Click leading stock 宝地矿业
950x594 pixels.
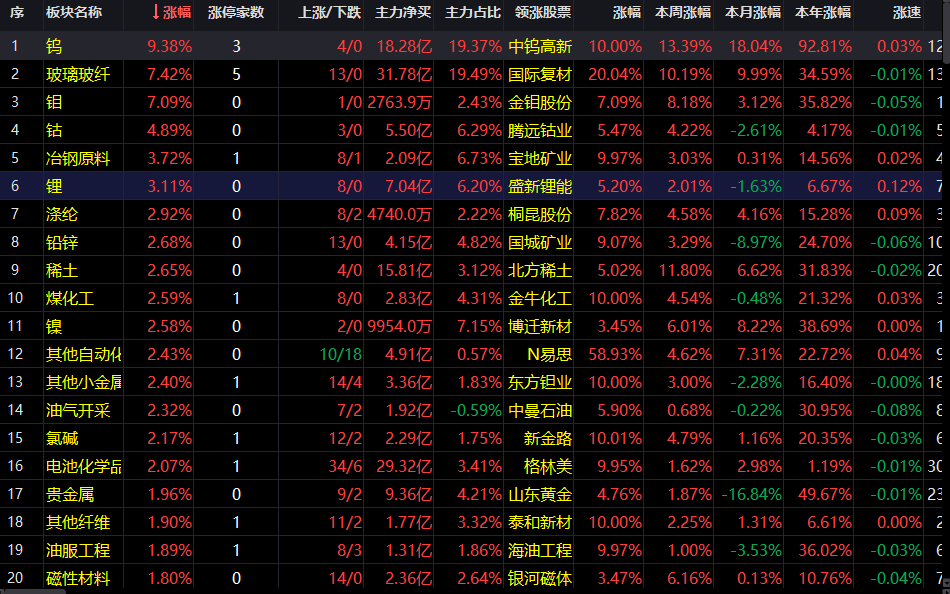tap(540, 158)
